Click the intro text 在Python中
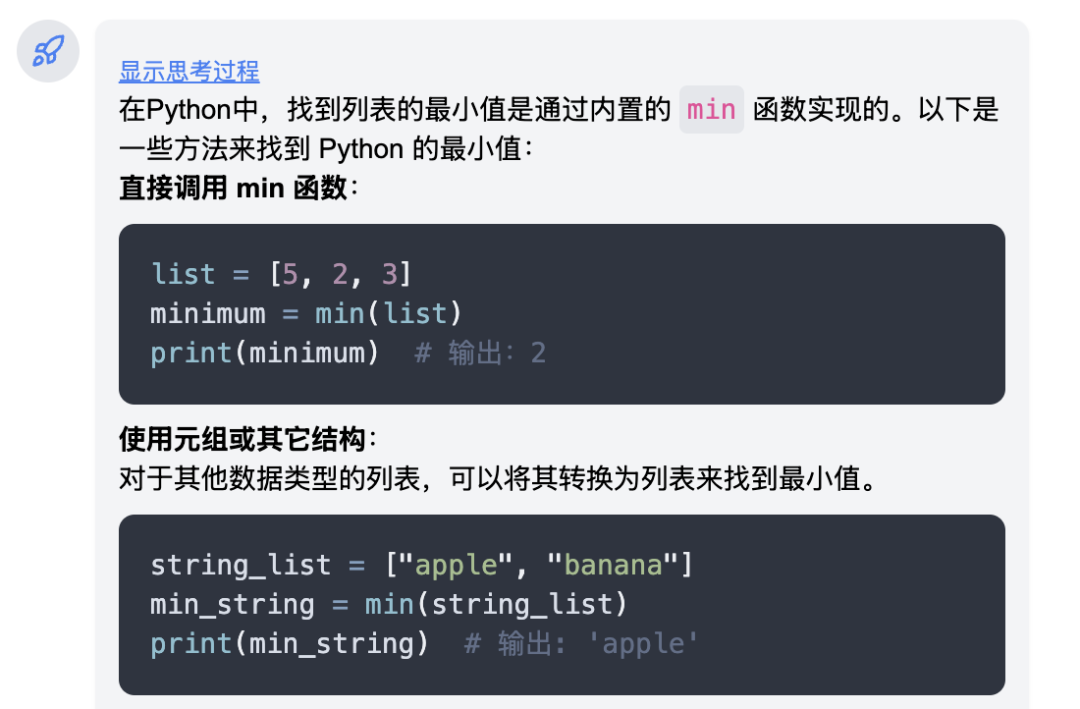This screenshot has height=709, width=1080. pos(188,110)
